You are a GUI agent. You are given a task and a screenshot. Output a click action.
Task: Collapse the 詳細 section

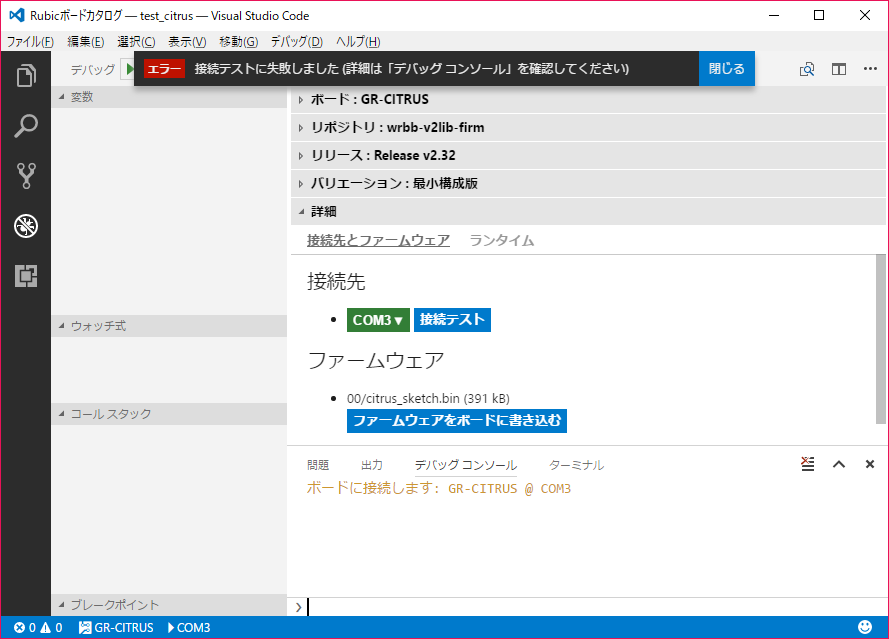pyautogui.click(x=589, y=211)
